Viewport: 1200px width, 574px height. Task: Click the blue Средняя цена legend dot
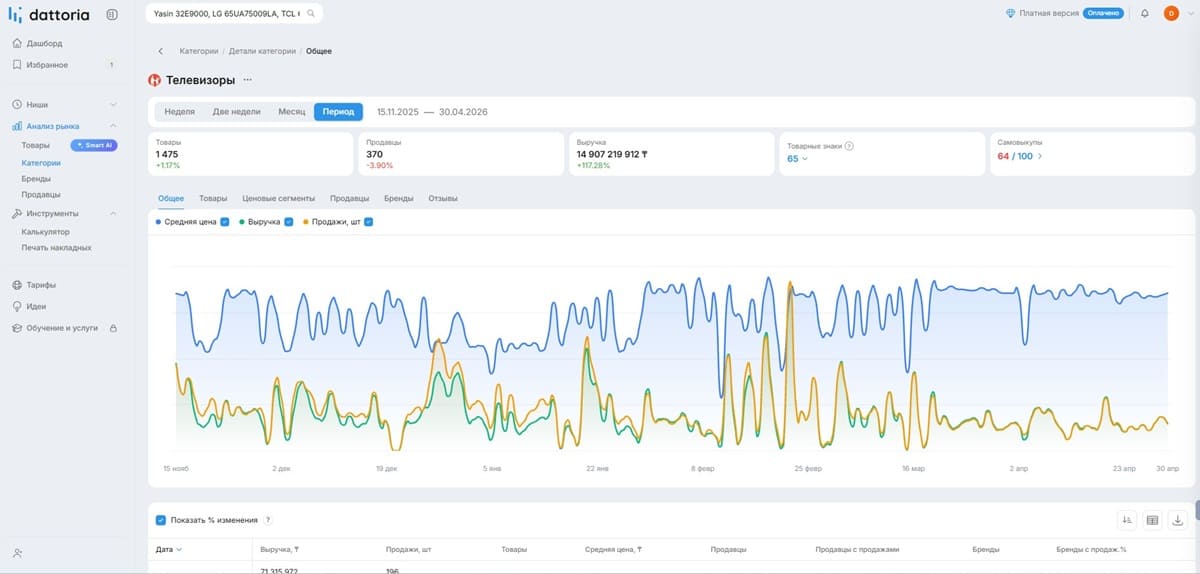[x=158, y=222]
